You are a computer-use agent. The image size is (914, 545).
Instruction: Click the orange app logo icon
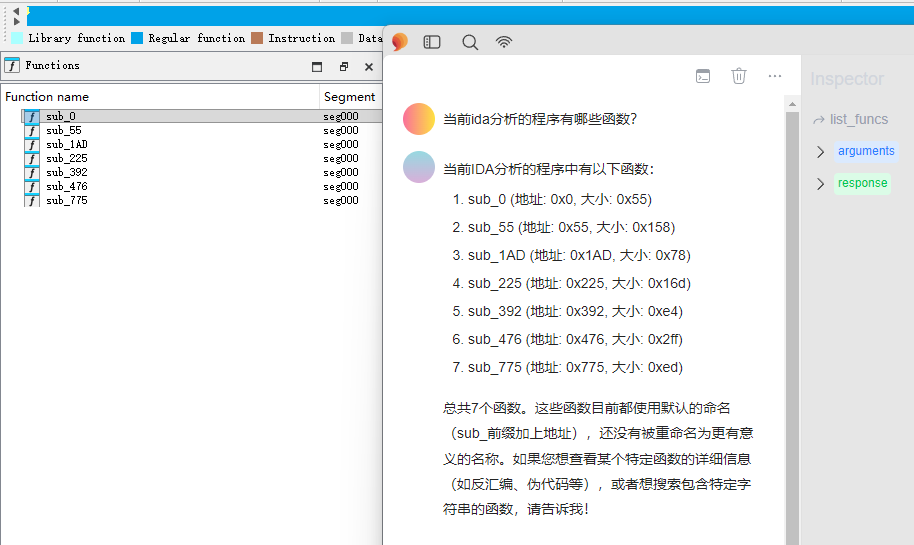click(400, 41)
